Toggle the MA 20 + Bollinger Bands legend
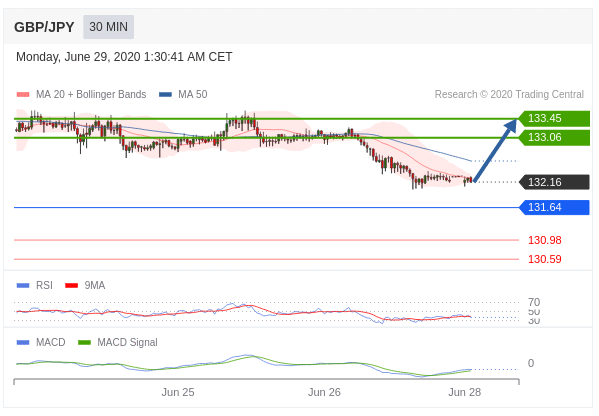This screenshot has width=599, height=416. [81, 94]
